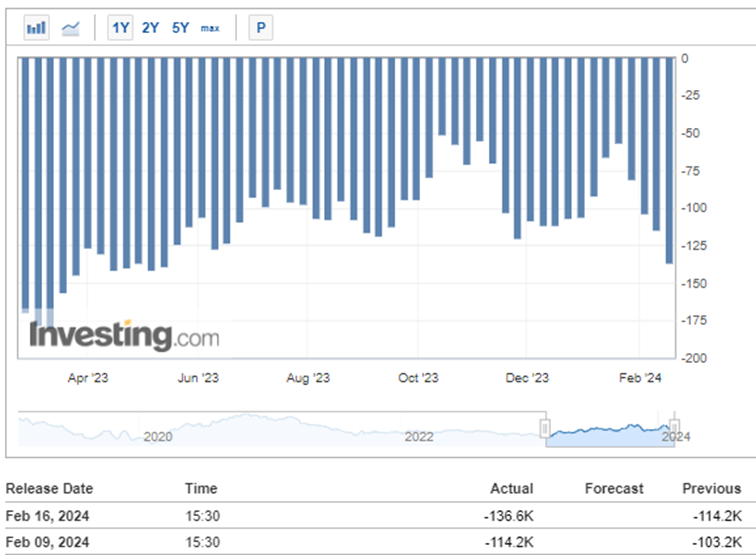Click the Actual column header
This screenshot has height=555, width=756.
point(512,488)
